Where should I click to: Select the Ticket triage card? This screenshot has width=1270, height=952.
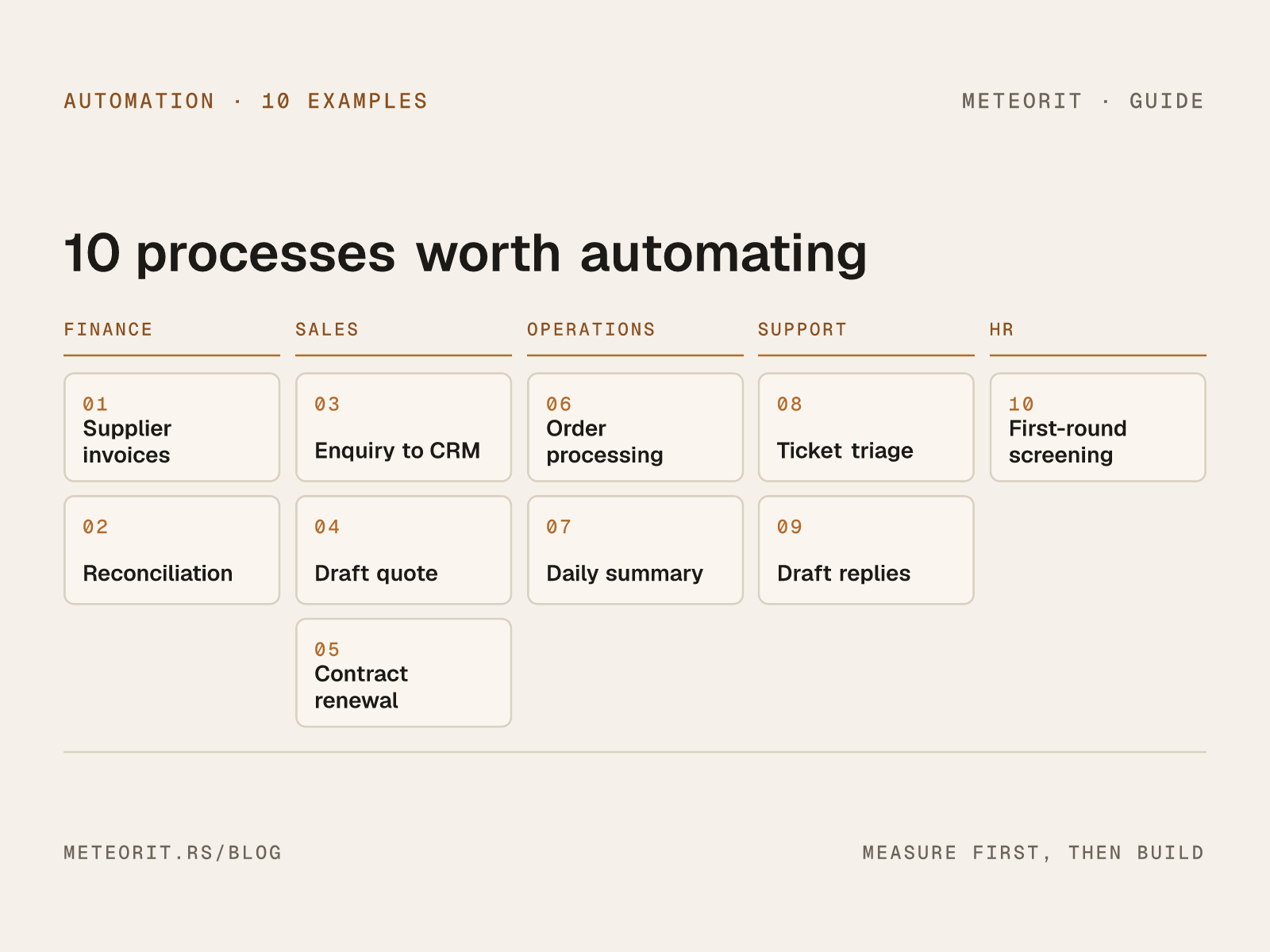866,428
